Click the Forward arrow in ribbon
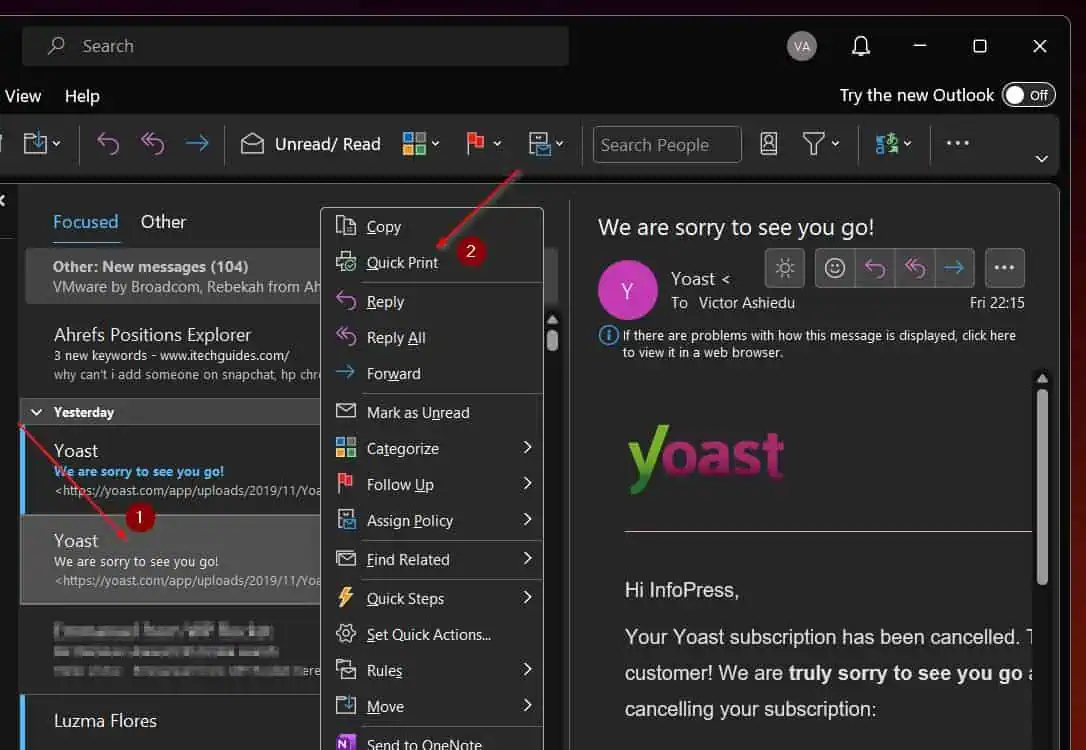Viewport: 1086px width, 750px height. tap(197, 143)
